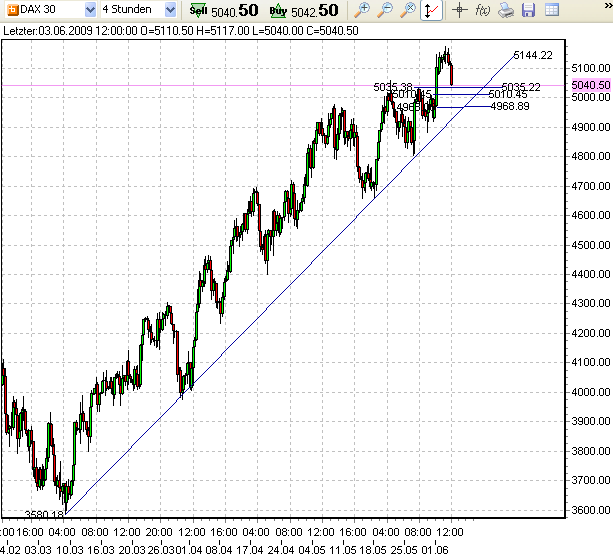Click the 3600.00 price axis label

(x=591, y=510)
